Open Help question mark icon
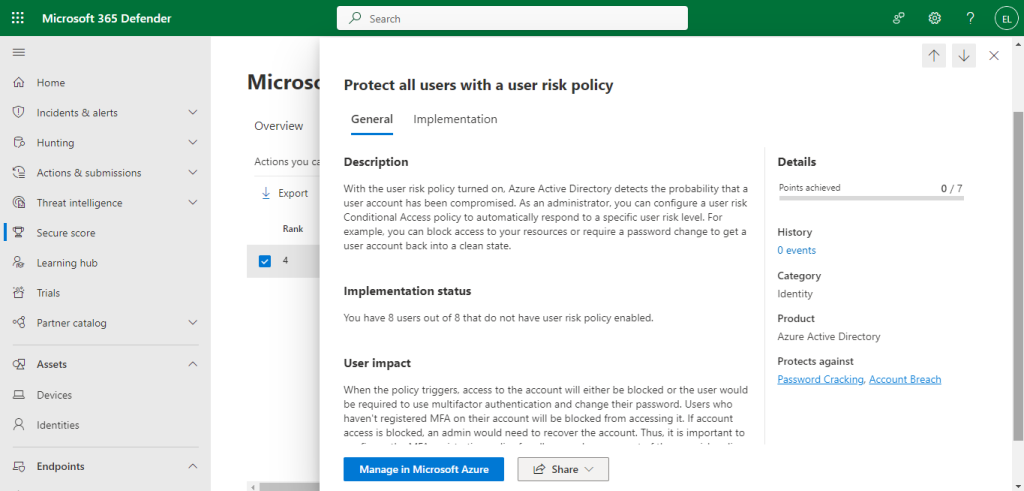 (970, 18)
